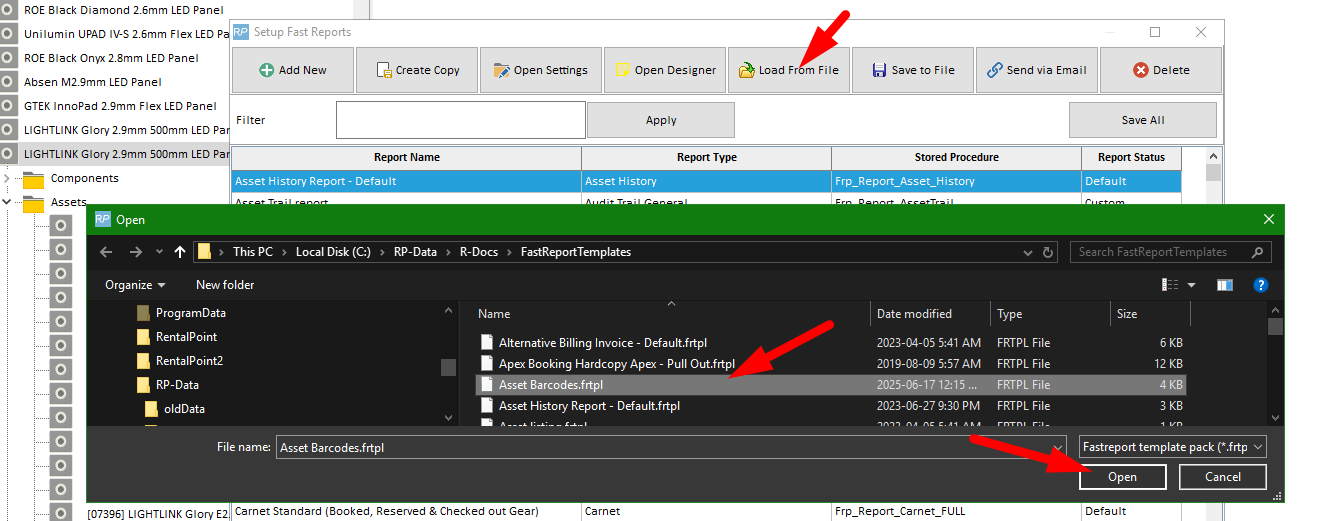Toggle the preview pane icon
This screenshot has height=521, width=1319.
(1225, 285)
